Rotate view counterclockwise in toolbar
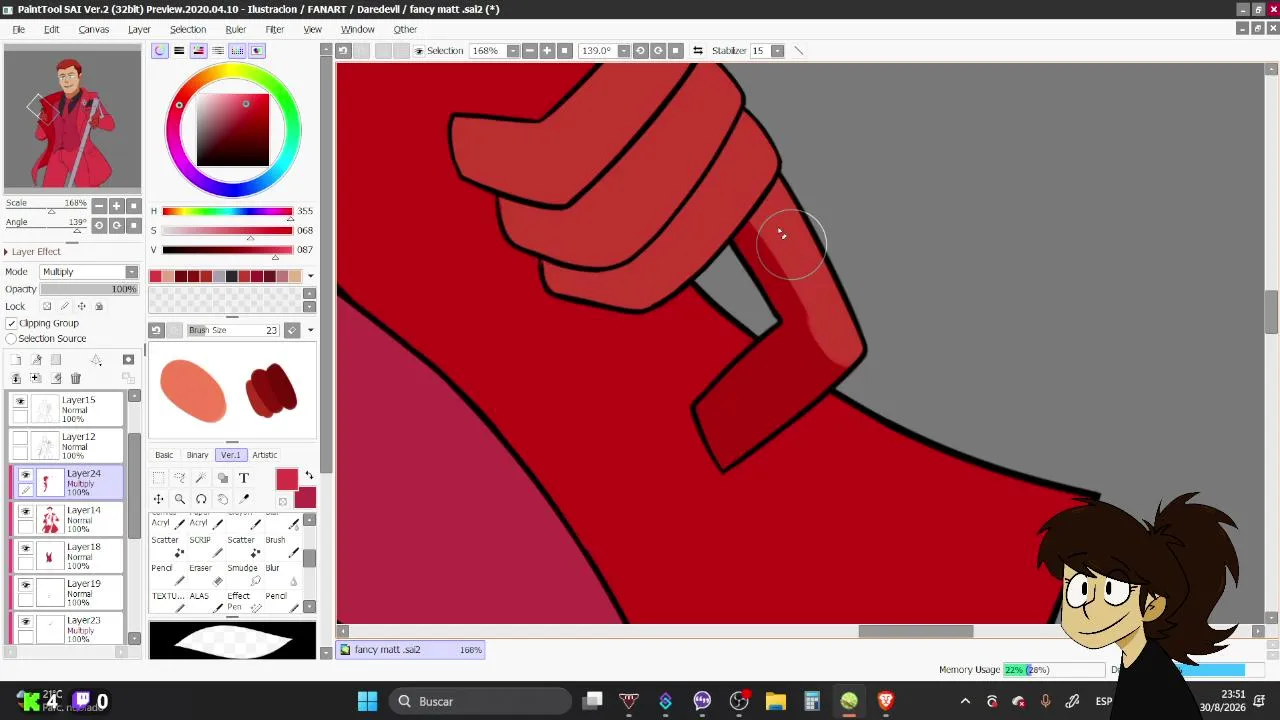The height and width of the screenshot is (720, 1280). pos(641,51)
